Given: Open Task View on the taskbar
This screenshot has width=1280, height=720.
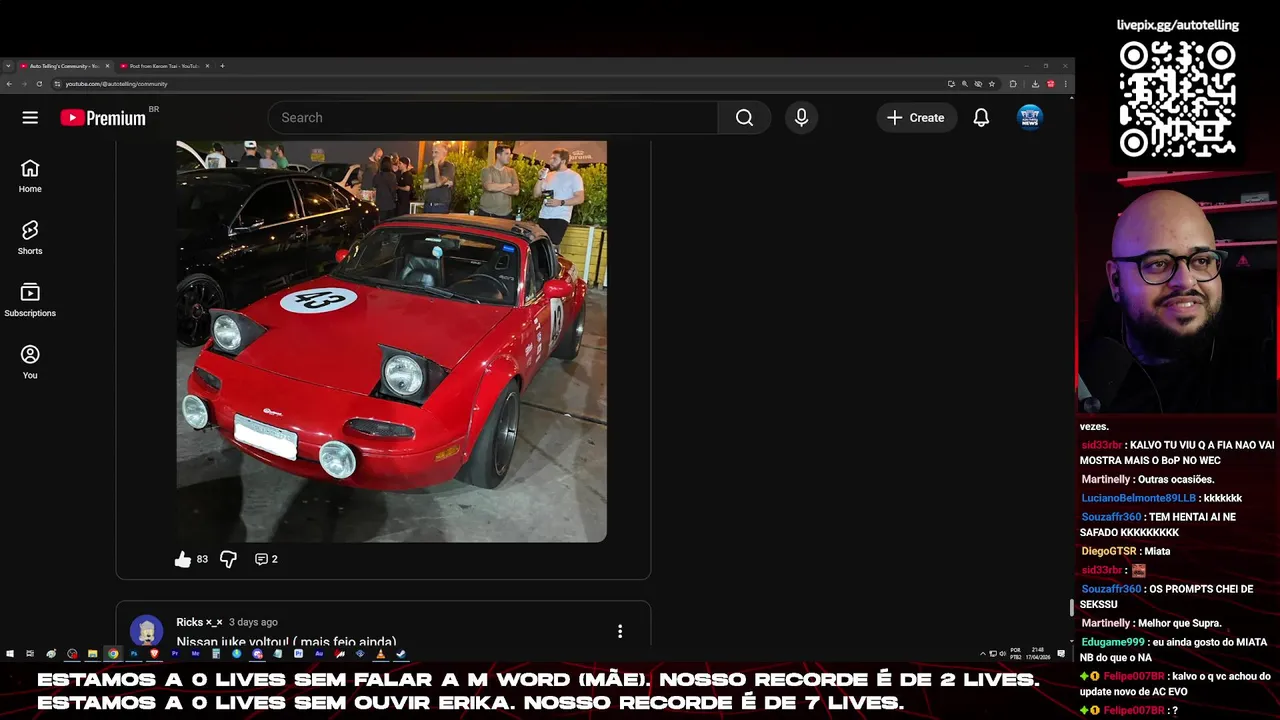Looking at the screenshot, I should tap(31, 654).
